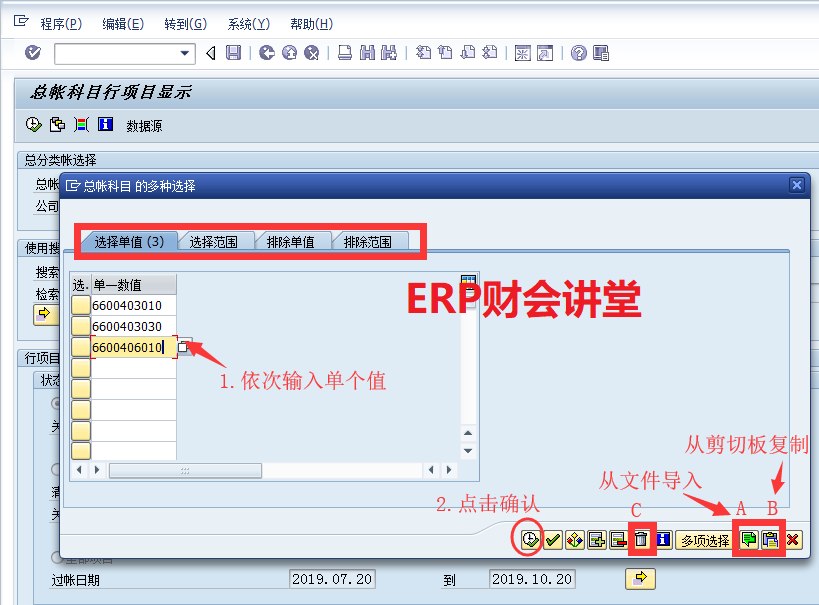Click the yellow arrow button under 检索

[45, 315]
